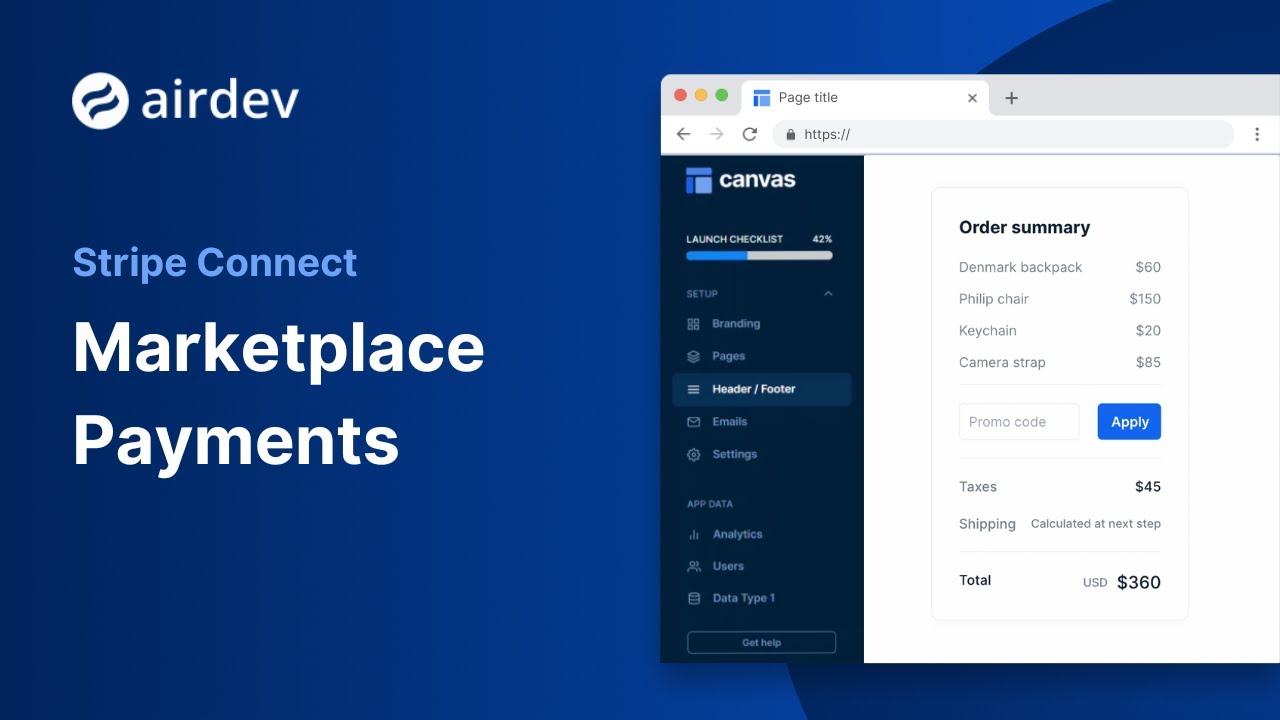The height and width of the screenshot is (720, 1280).
Task: Click the Emails envelope icon
Action: [694, 422]
